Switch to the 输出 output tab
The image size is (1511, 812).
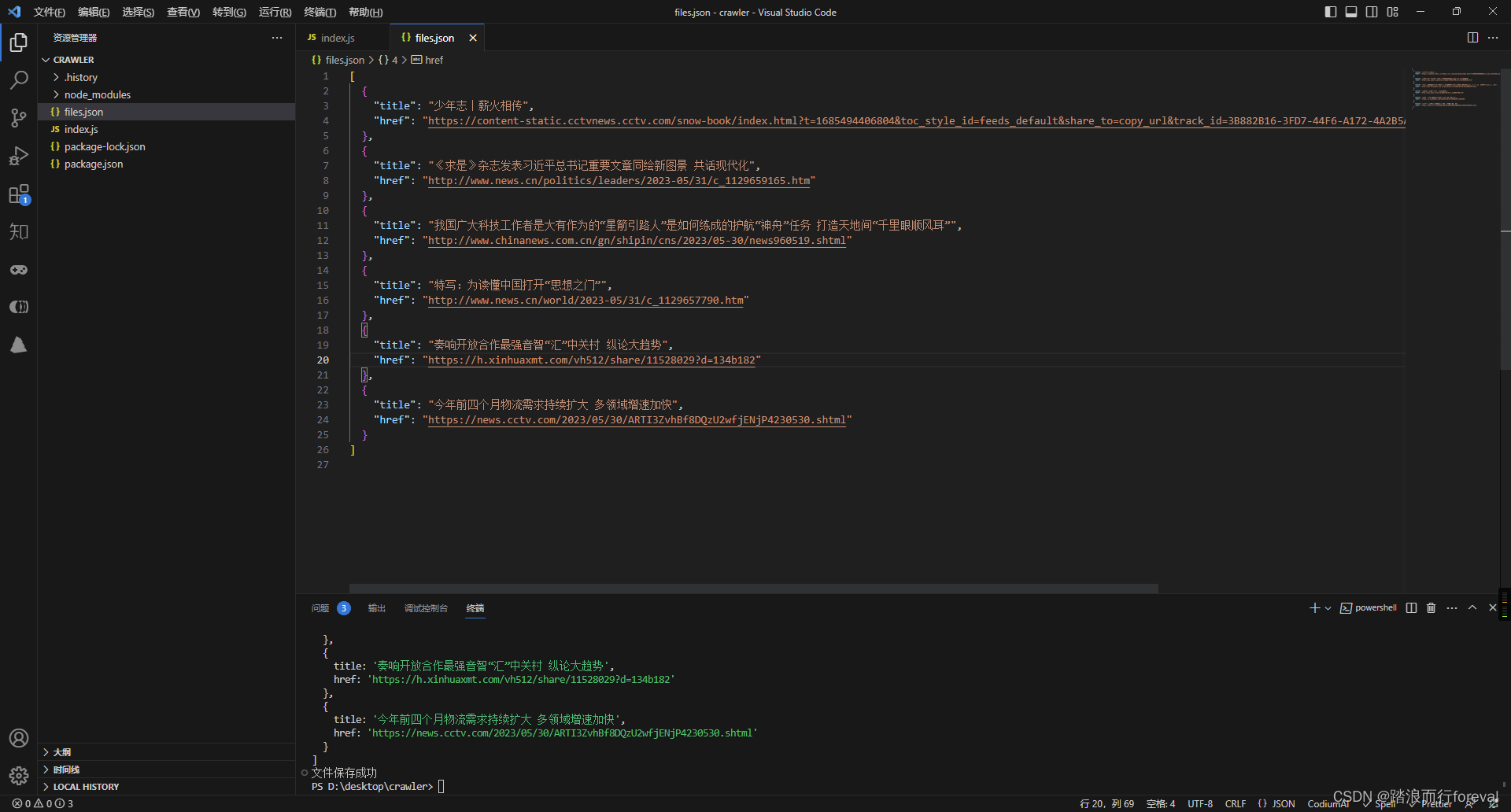[x=377, y=608]
